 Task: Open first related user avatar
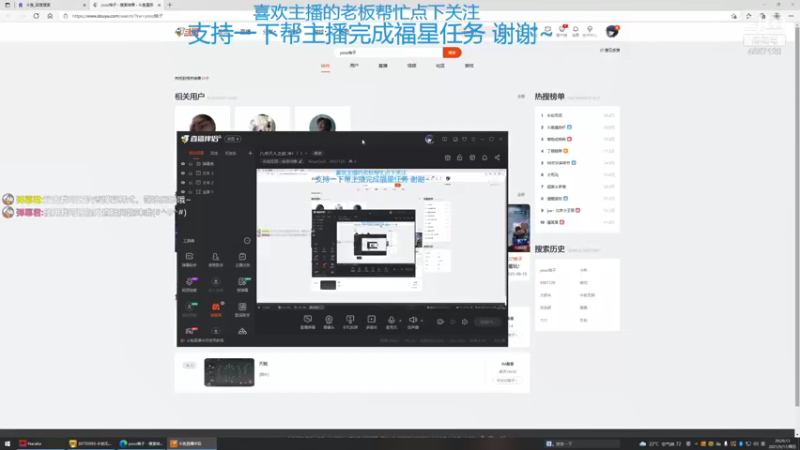[203, 123]
